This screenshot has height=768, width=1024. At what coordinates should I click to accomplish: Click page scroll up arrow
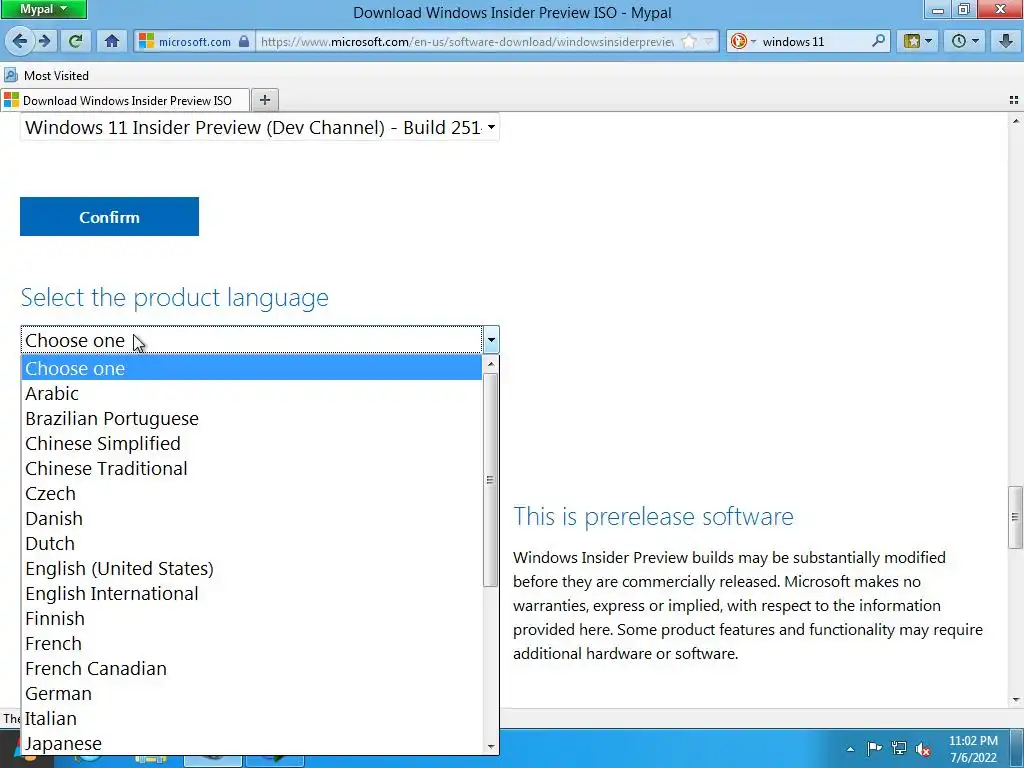(1016, 121)
